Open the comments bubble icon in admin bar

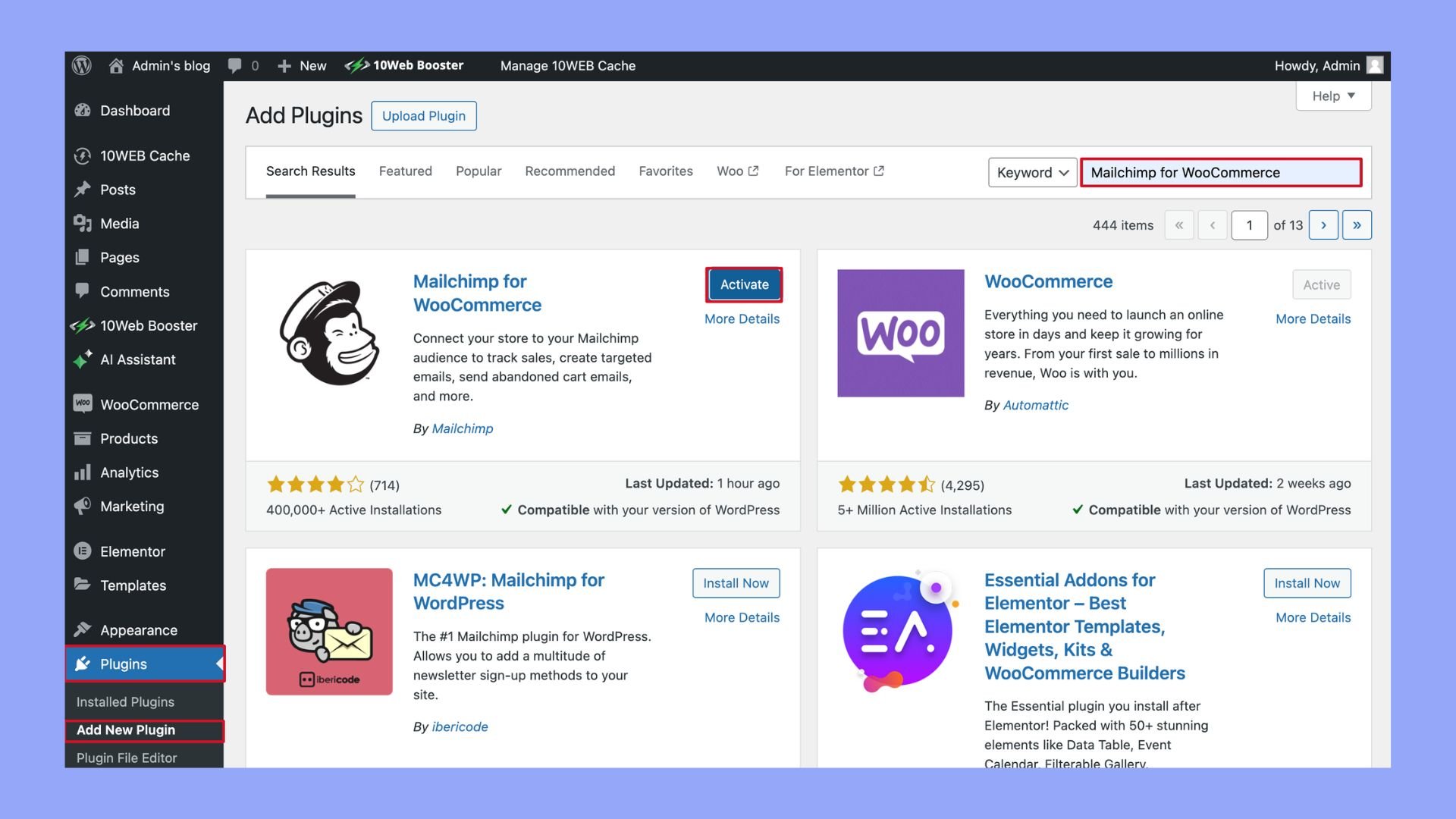click(x=235, y=66)
